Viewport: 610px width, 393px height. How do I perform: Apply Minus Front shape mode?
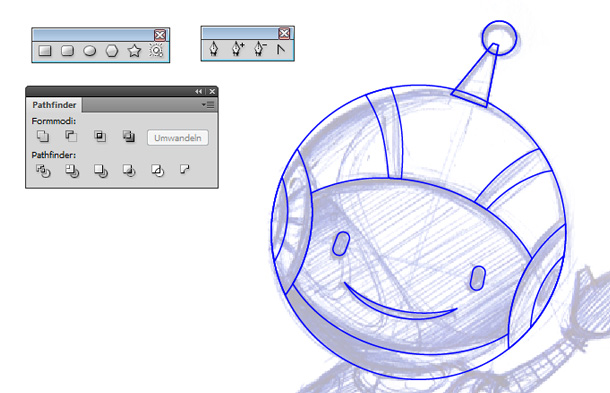(71, 136)
